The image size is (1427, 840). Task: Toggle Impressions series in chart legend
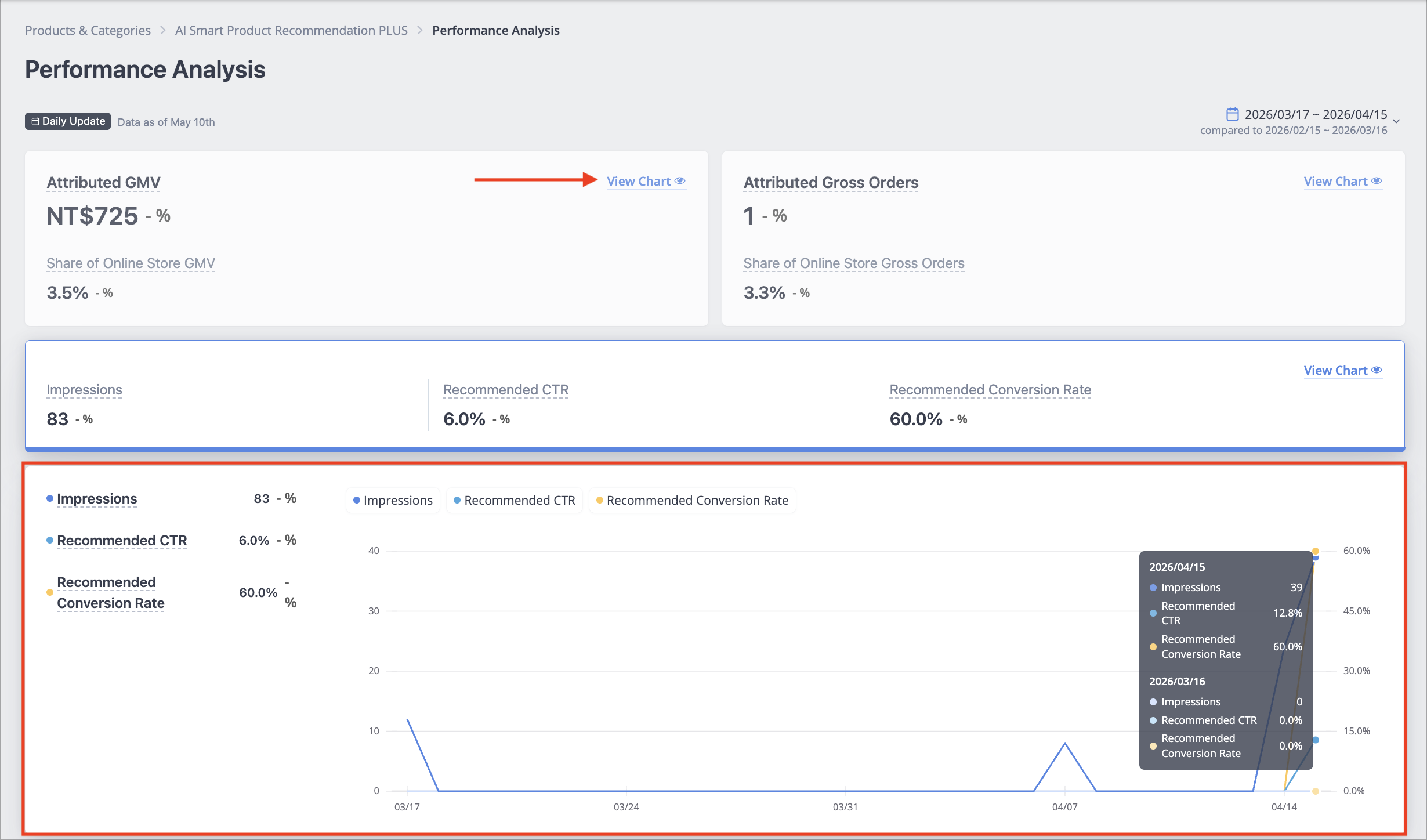393,500
